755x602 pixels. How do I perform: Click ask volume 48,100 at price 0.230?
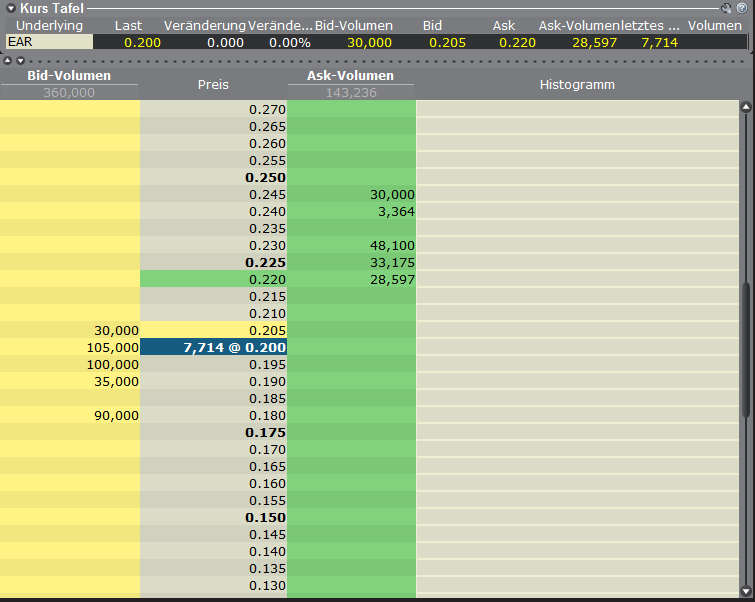pos(351,245)
